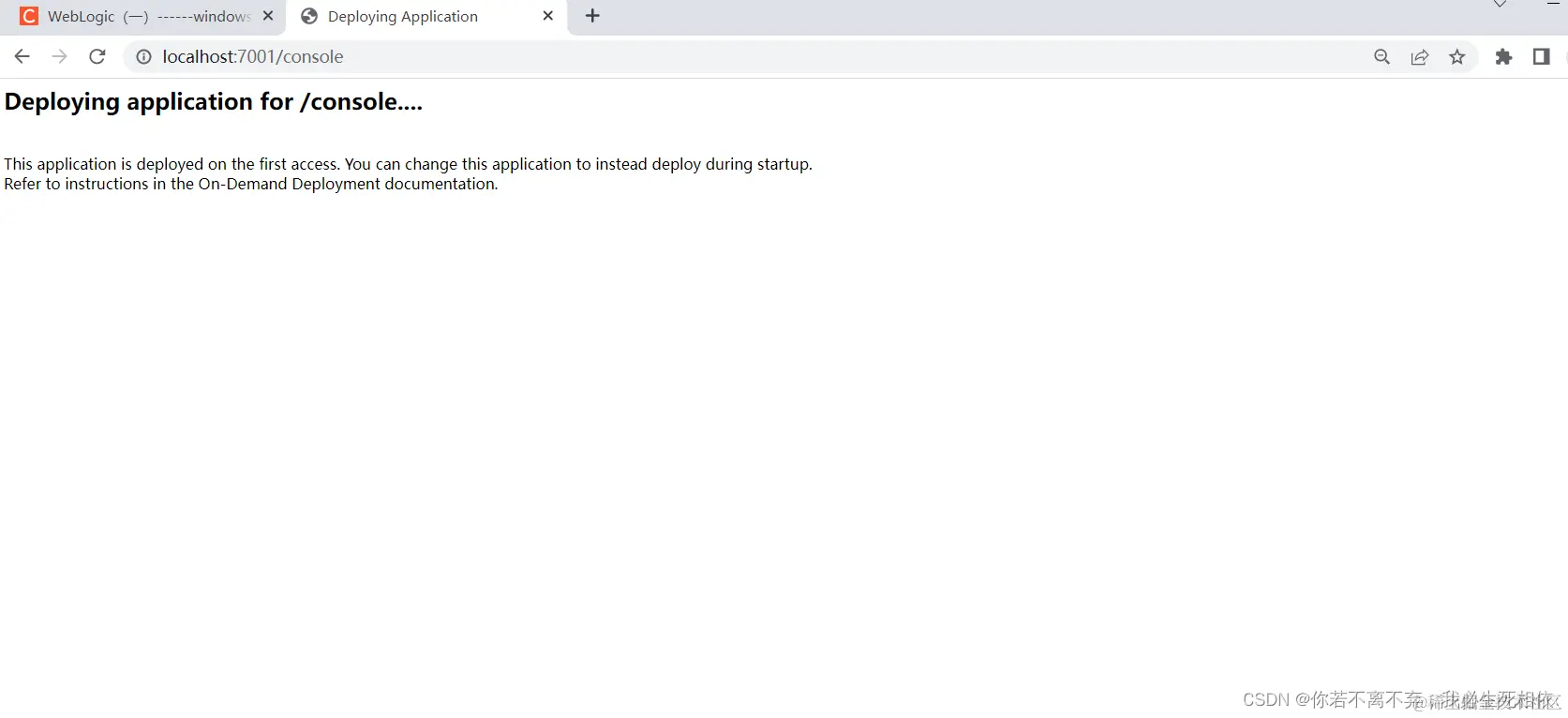1568x718 pixels.
Task: Open the zoom level magnifier
Action: click(1381, 57)
